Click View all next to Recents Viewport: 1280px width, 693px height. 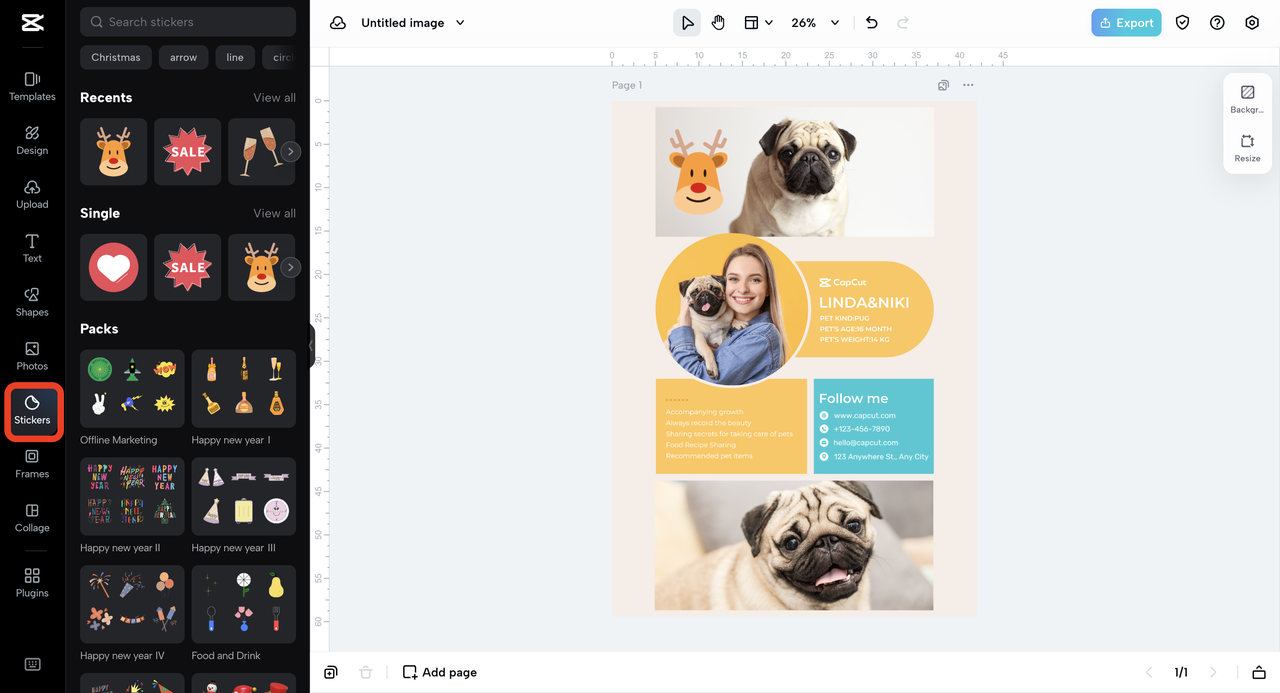point(274,98)
